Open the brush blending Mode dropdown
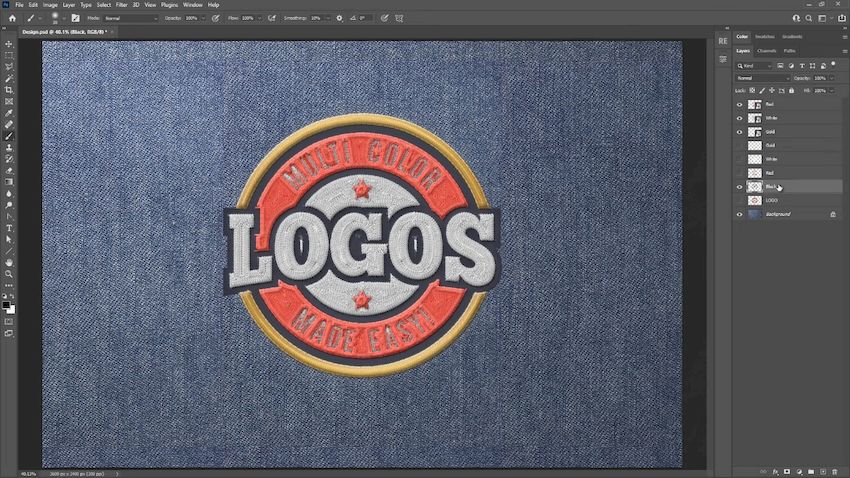Image resolution: width=850 pixels, height=478 pixels. point(130,18)
